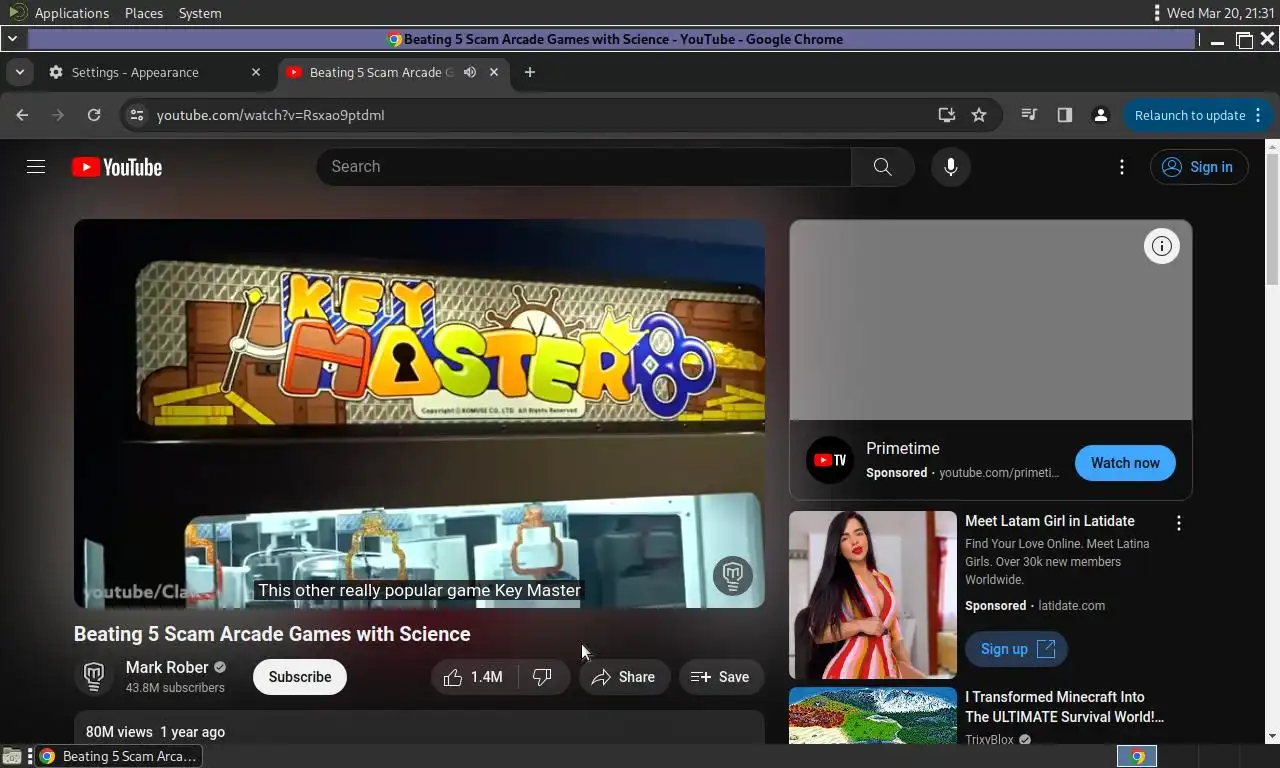Reload the current page
1280x768 pixels.
tap(94, 115)
